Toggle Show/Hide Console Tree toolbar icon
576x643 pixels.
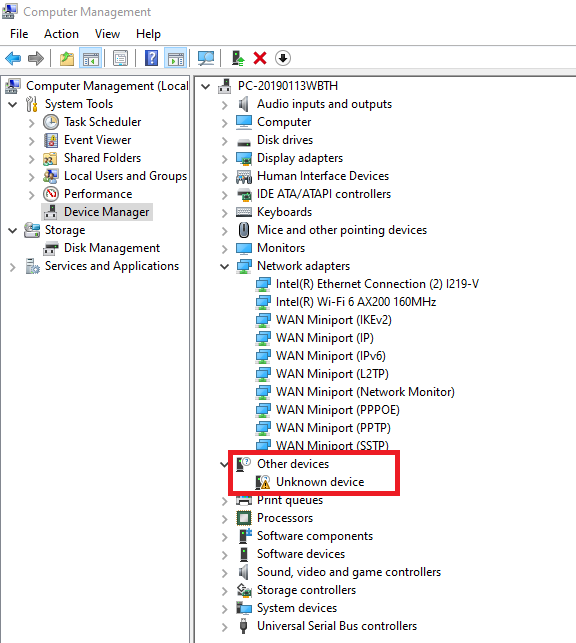[x=91, y=58]
